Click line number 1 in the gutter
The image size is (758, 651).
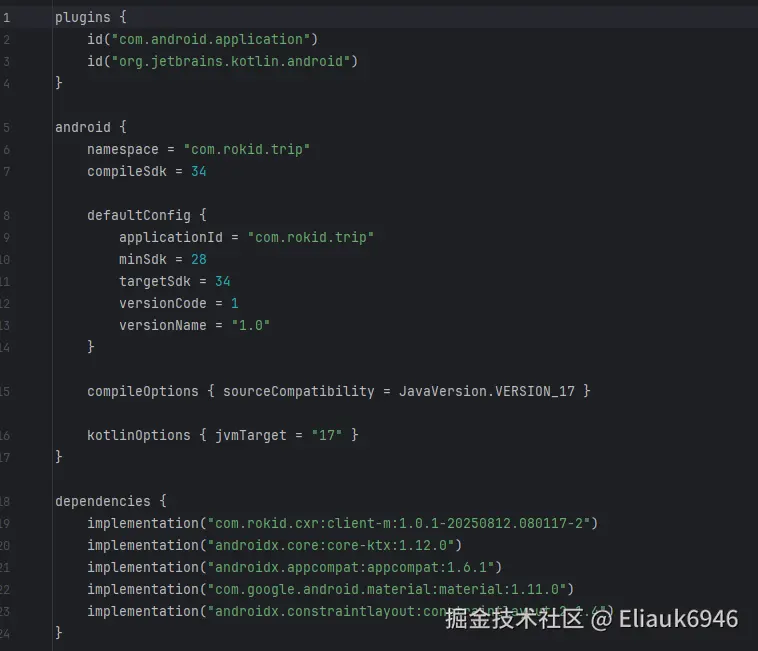click(6, 17)
